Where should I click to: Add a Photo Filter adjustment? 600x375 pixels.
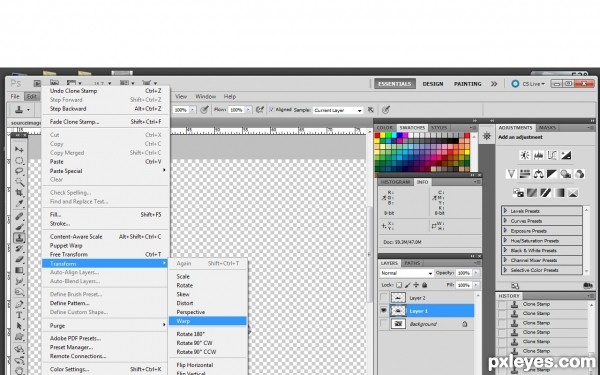coord(566,174)
